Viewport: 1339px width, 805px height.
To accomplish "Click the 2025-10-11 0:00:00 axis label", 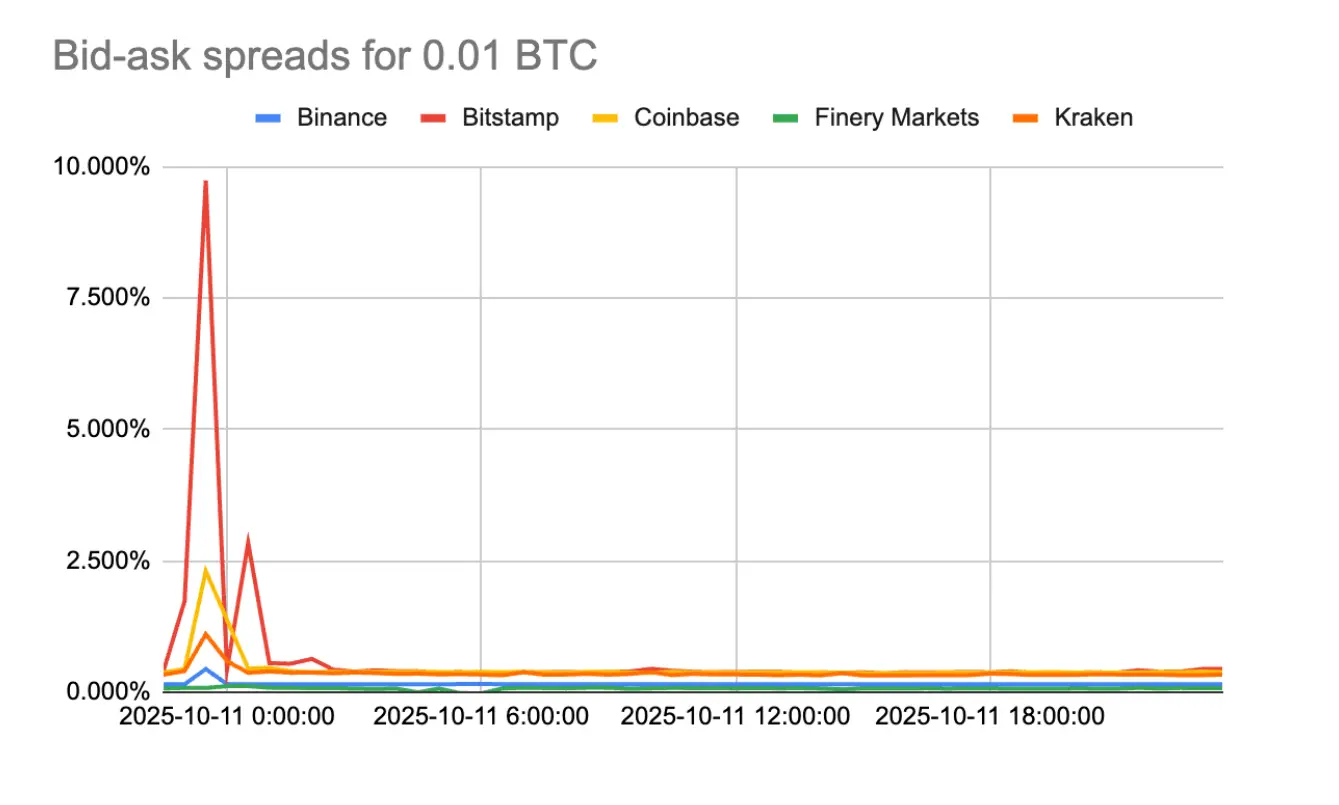I will pyautogui.click(x=226, y=717).
